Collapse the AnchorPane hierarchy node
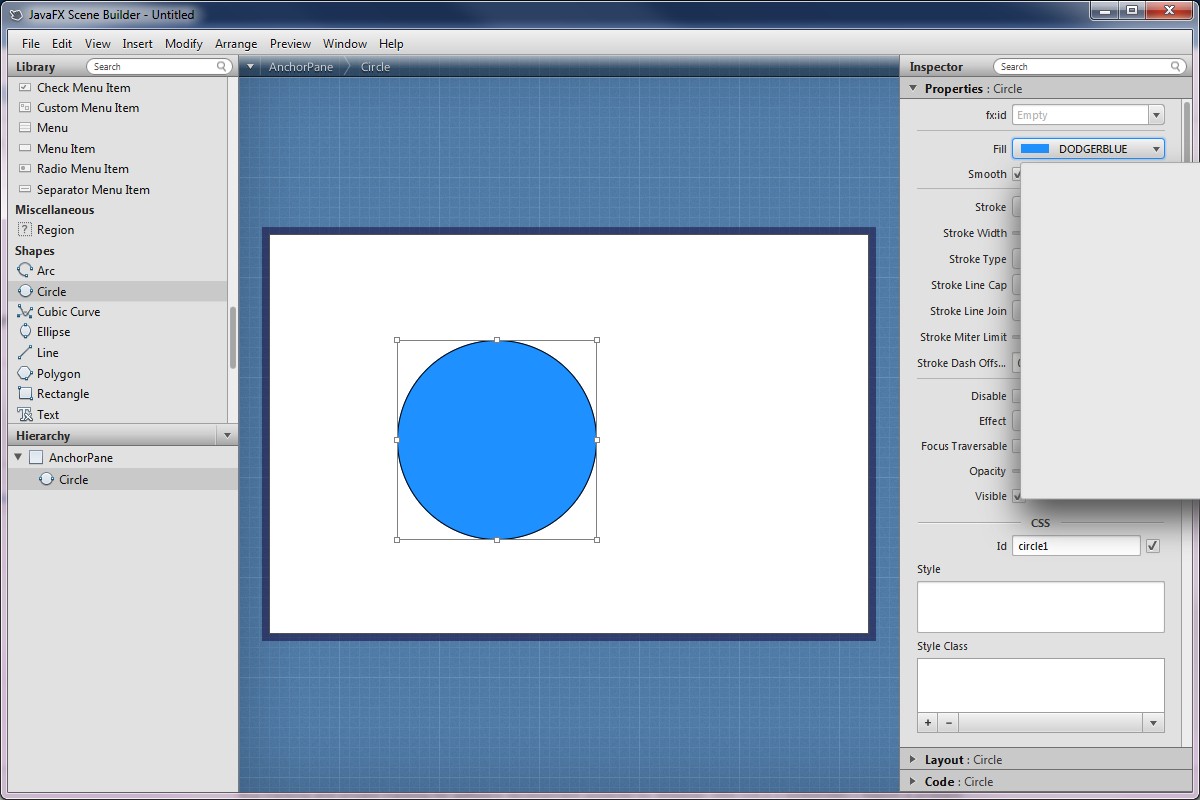 coord(18,457)
